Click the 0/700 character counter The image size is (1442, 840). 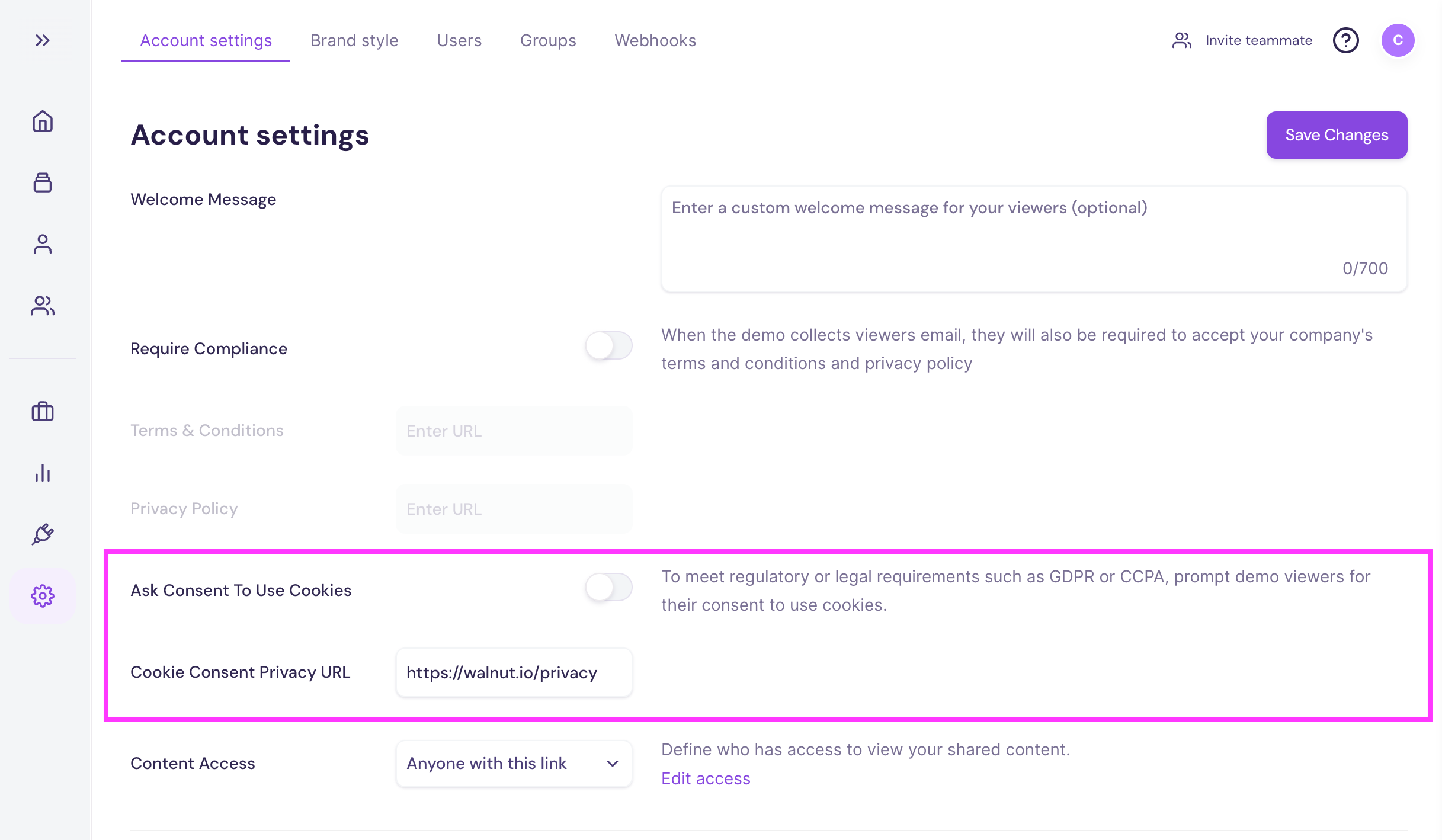tap(1365, 268)
